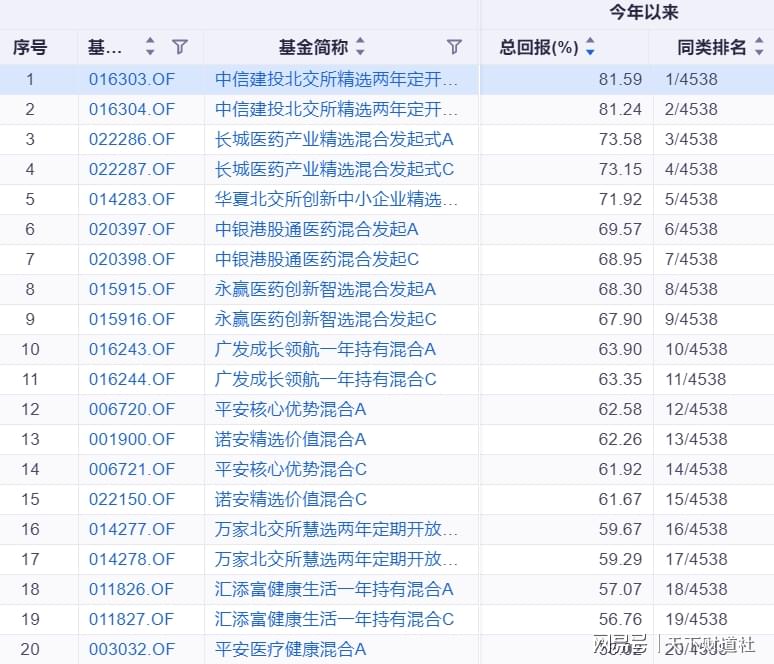Screen dimensions: 774x664
Task: Select rank cell 10/4538
Action: pyautogui.click(x=696, y=350)
